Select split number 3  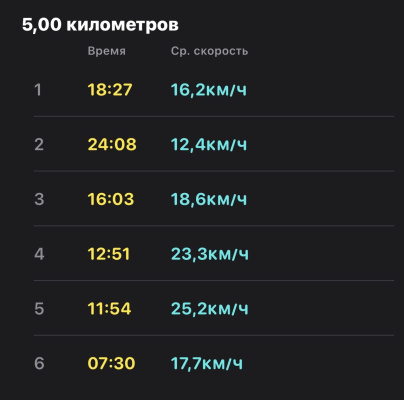[39, 199]
